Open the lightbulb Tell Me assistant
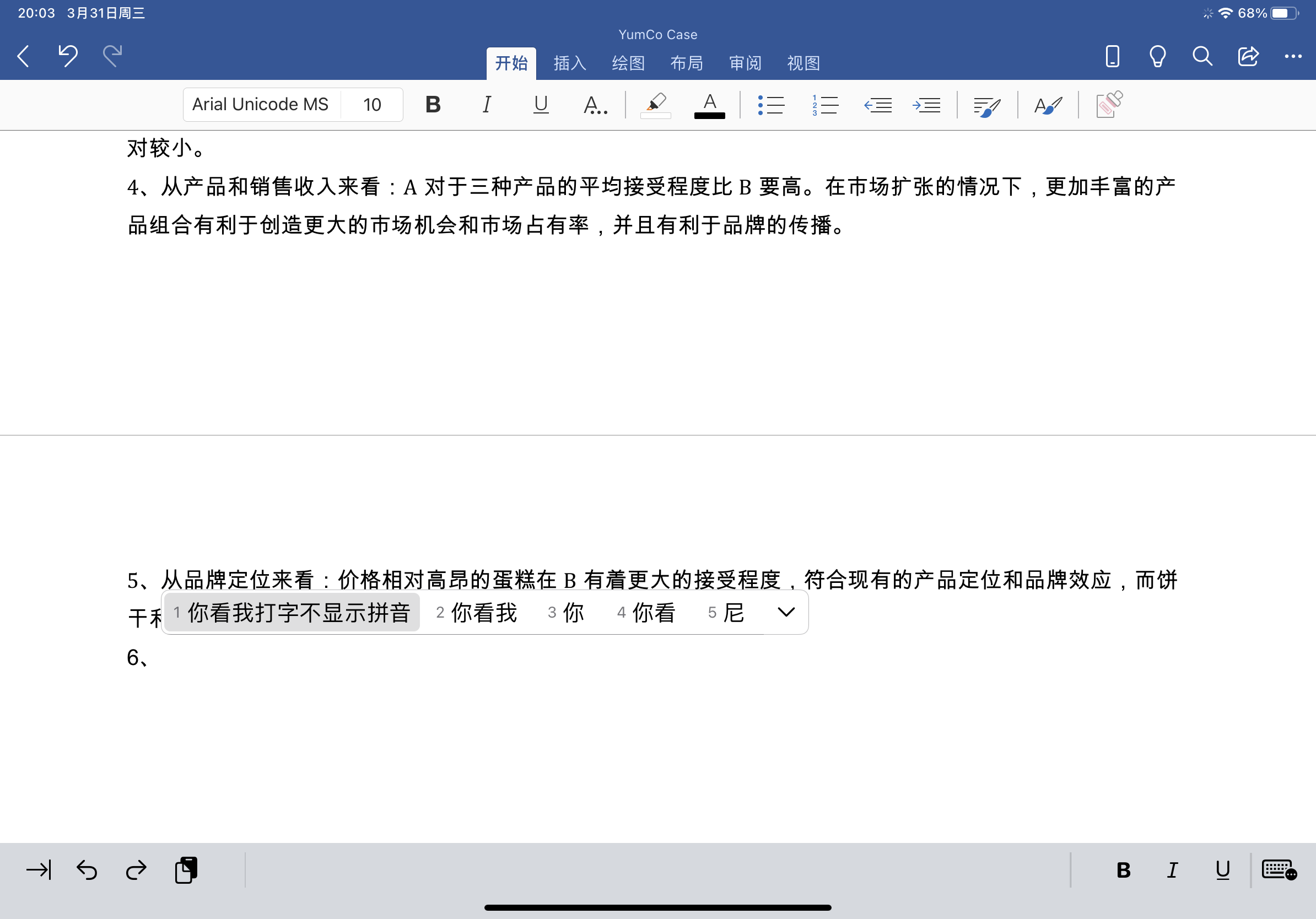 pyautogui.click(x=1157, y=56)
